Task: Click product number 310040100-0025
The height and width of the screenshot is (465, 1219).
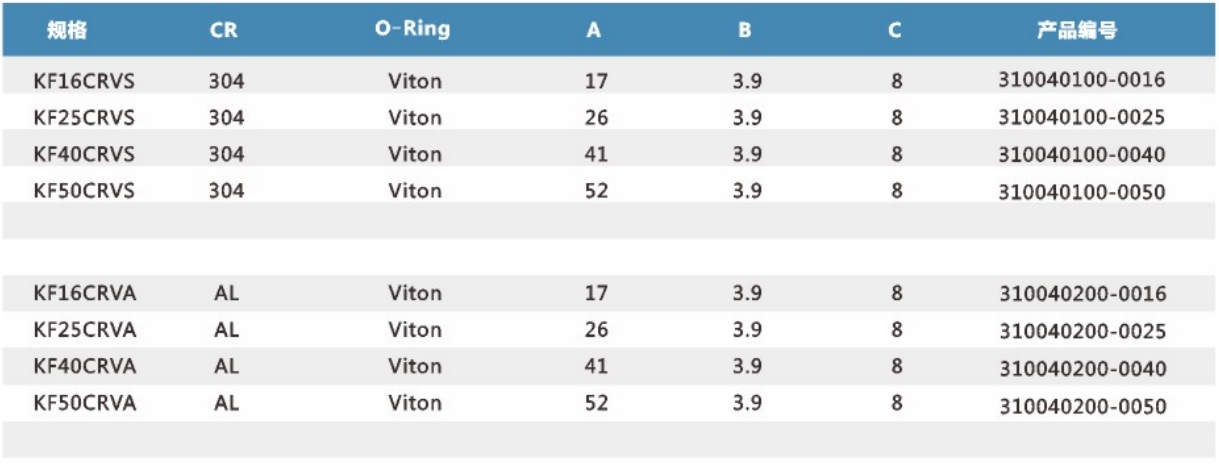Action: tap(1082, 118)
